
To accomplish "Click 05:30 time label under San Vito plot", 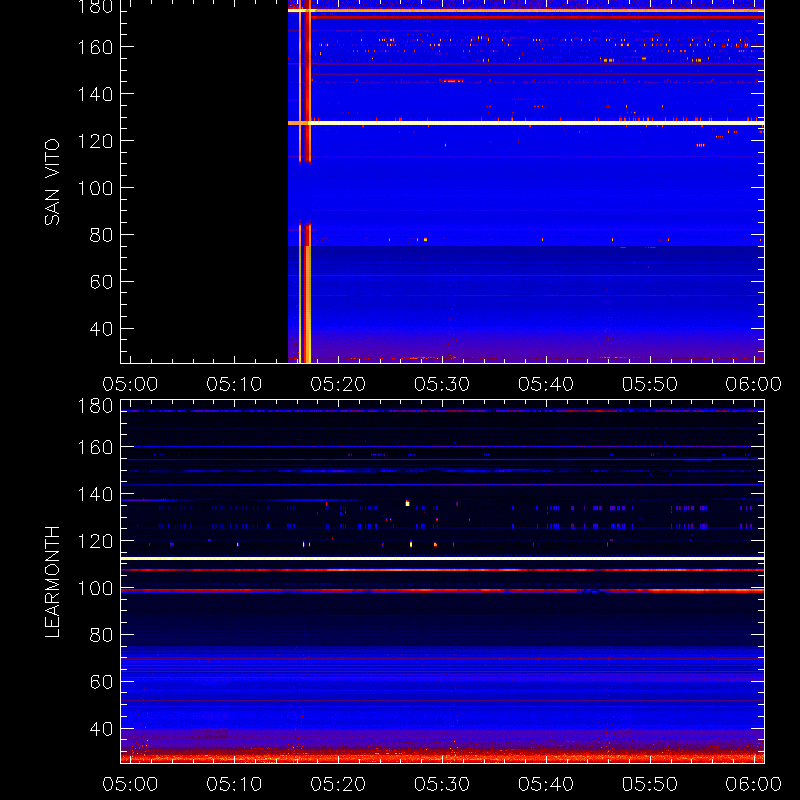I will 442,384.
